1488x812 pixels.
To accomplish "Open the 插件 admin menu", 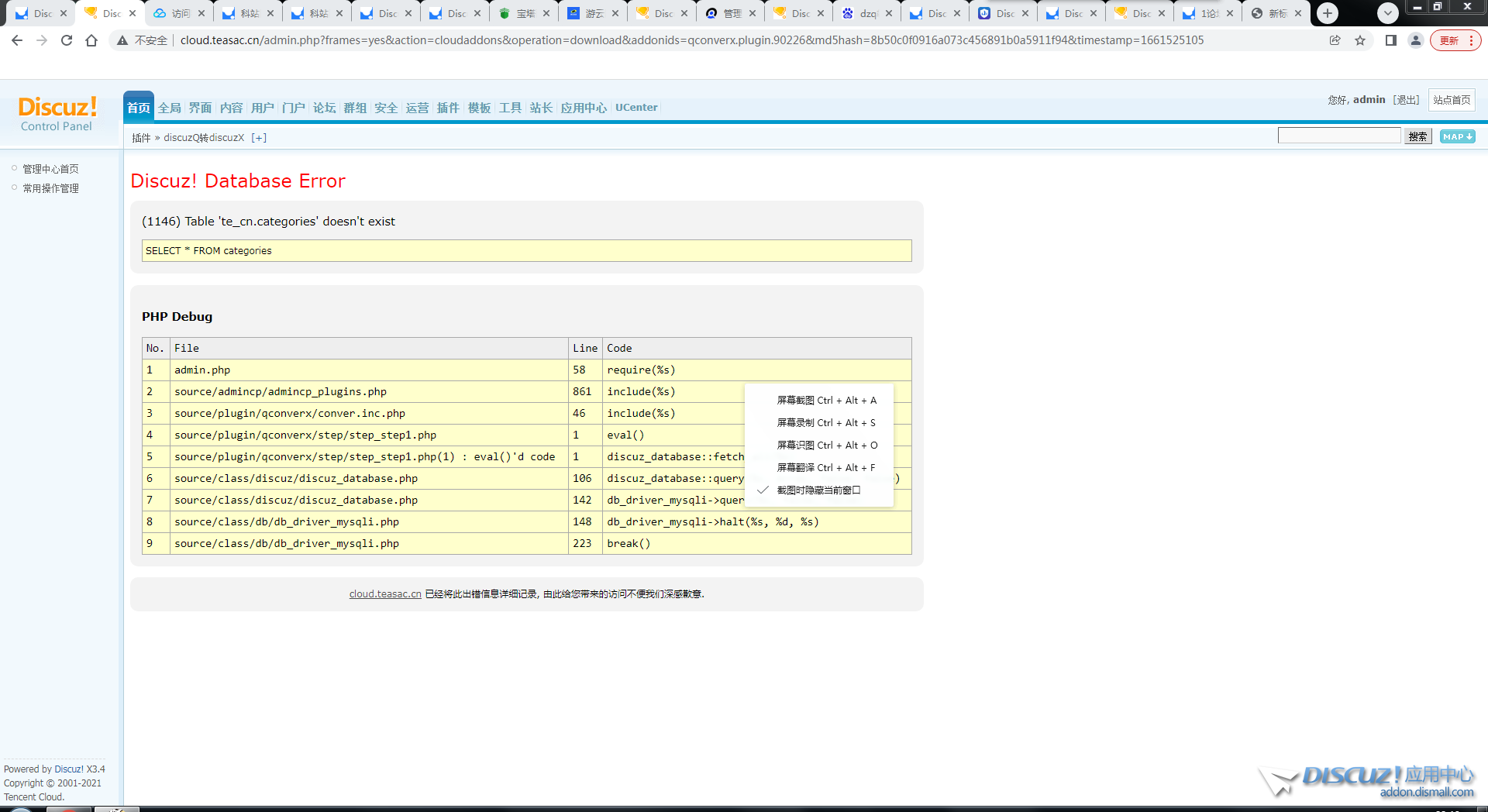I will 449,108.
